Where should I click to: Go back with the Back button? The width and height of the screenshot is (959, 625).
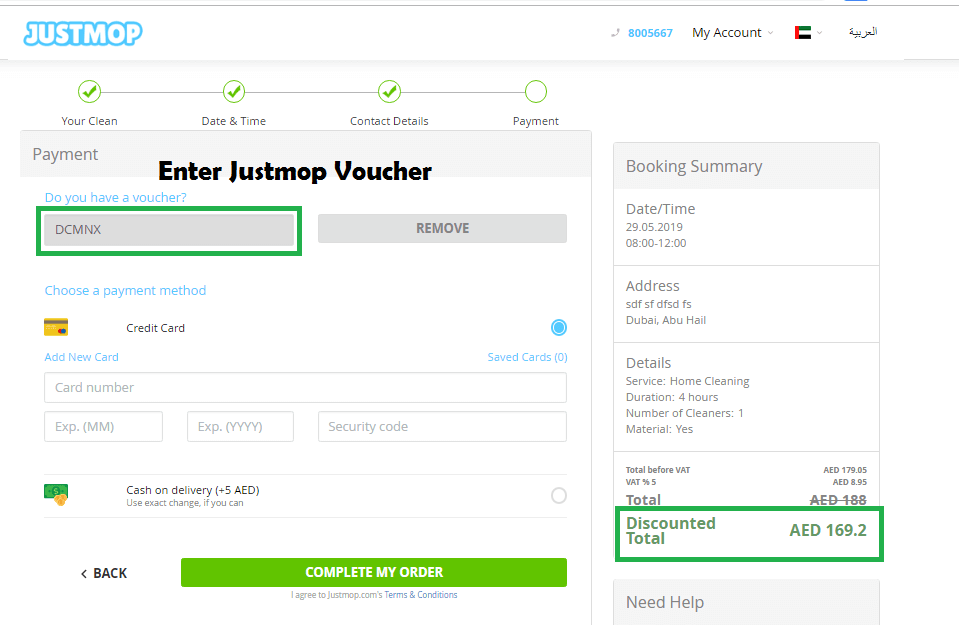(104, 573)
